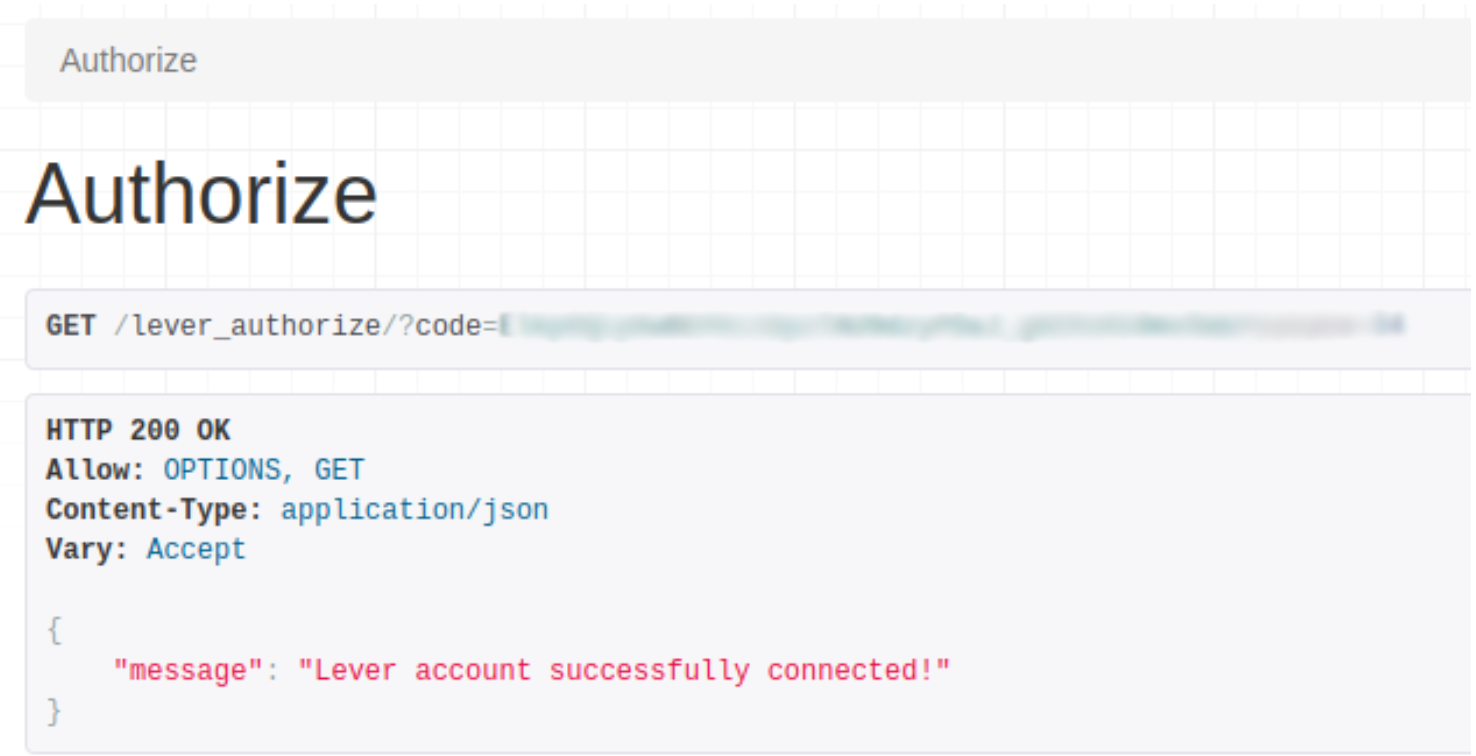Click the large Authorize page heading
The image size is (1476, 756).
click(201, 194)
